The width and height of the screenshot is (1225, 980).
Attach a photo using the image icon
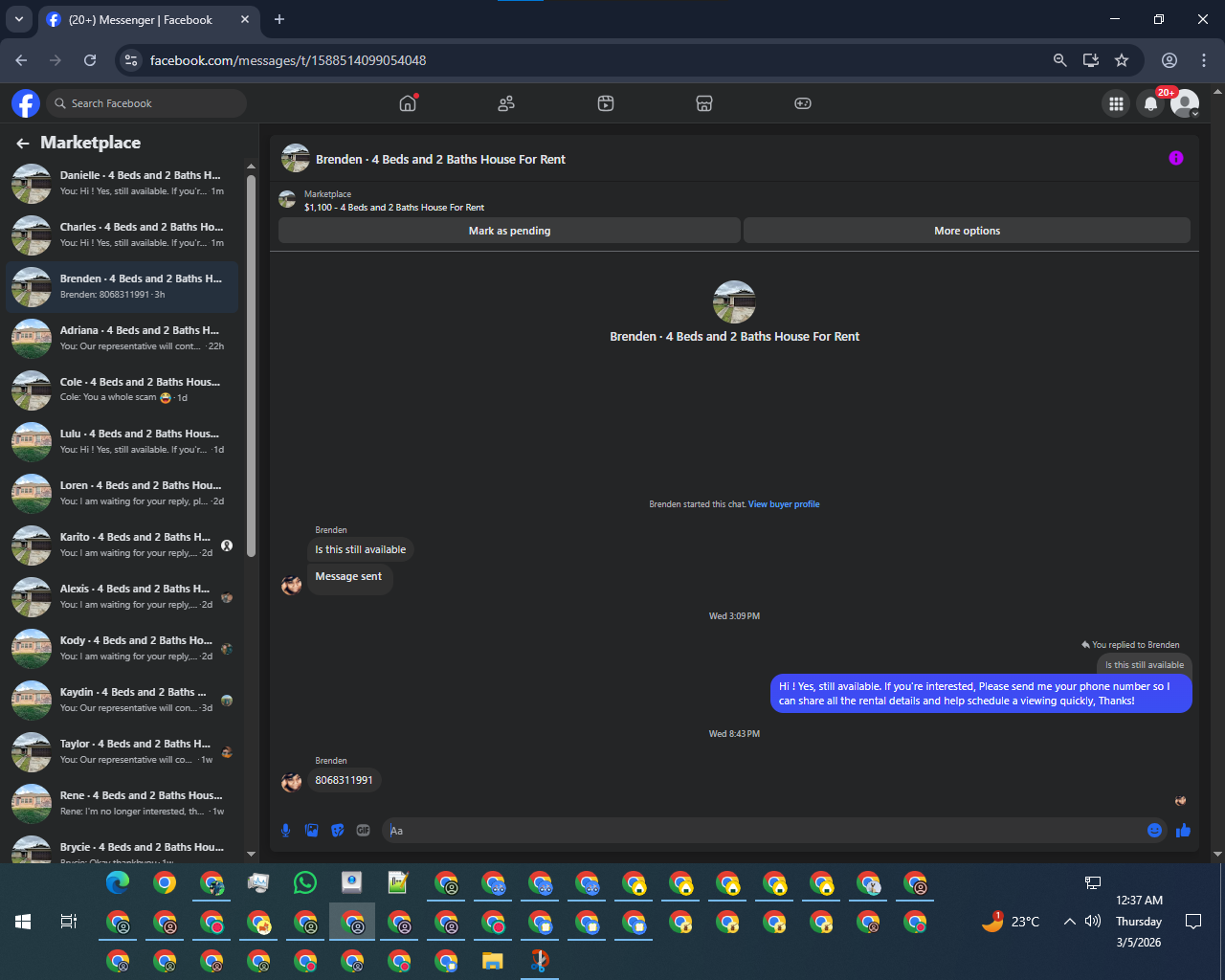click(x=311, y=830)
